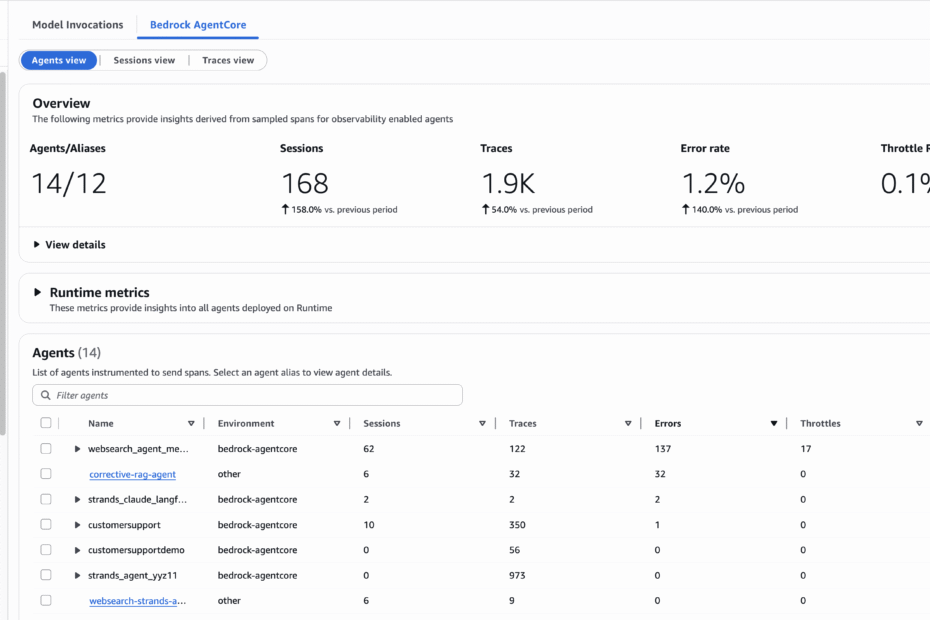Click the Name column header
The width and height of the screenshot is (930, 620).
(x=101, y=424)
